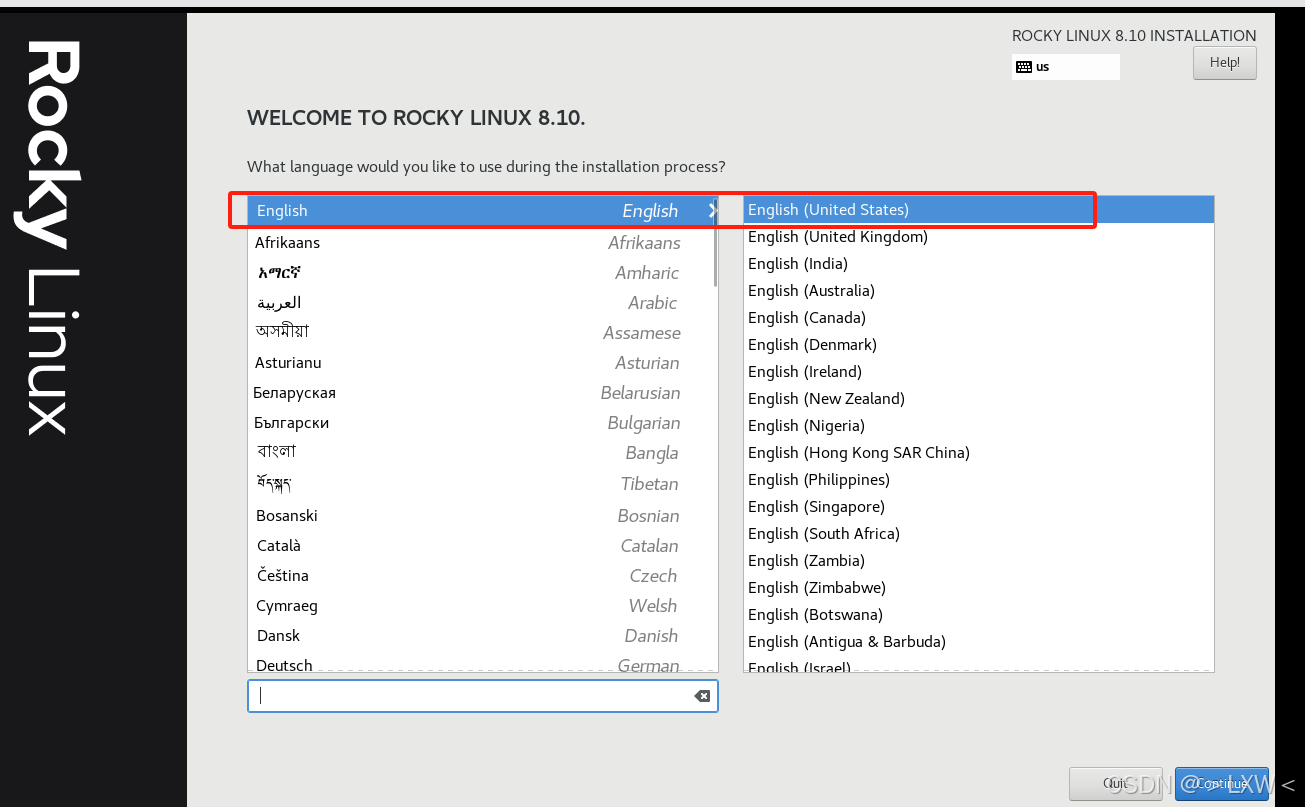Select the Assamese language row
Screen dimensions: 1305x807
[482, 333]
